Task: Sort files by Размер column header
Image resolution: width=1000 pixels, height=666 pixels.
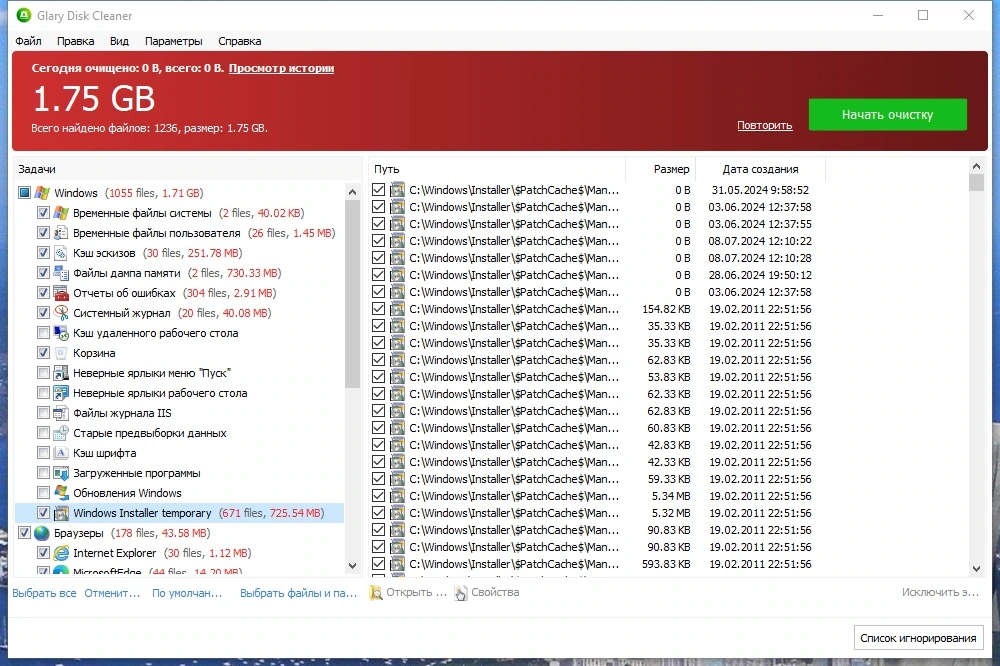Action: tap(661, 169)
